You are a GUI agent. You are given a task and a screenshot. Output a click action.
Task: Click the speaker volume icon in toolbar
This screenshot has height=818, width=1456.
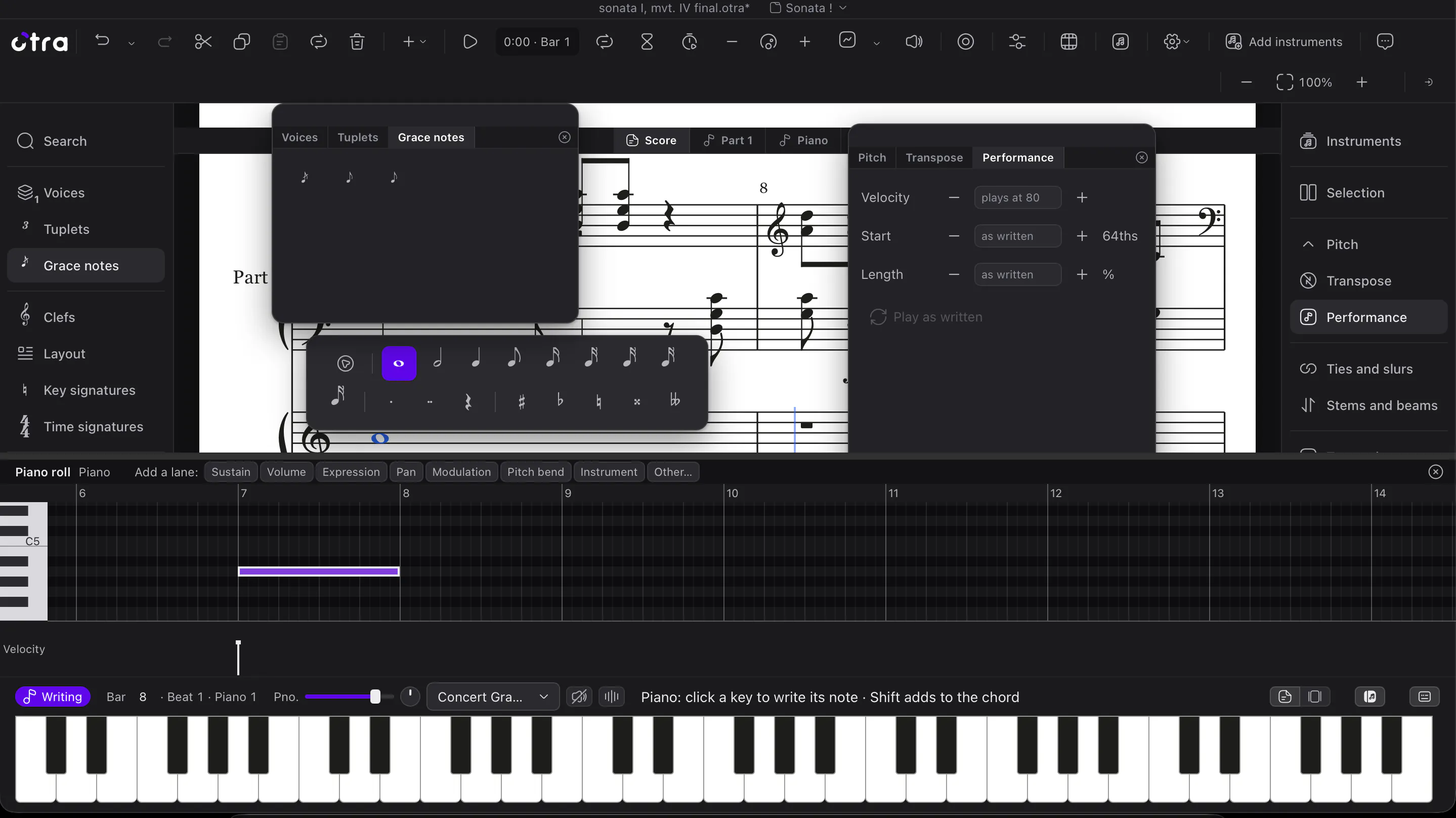[x=914, y=42]
